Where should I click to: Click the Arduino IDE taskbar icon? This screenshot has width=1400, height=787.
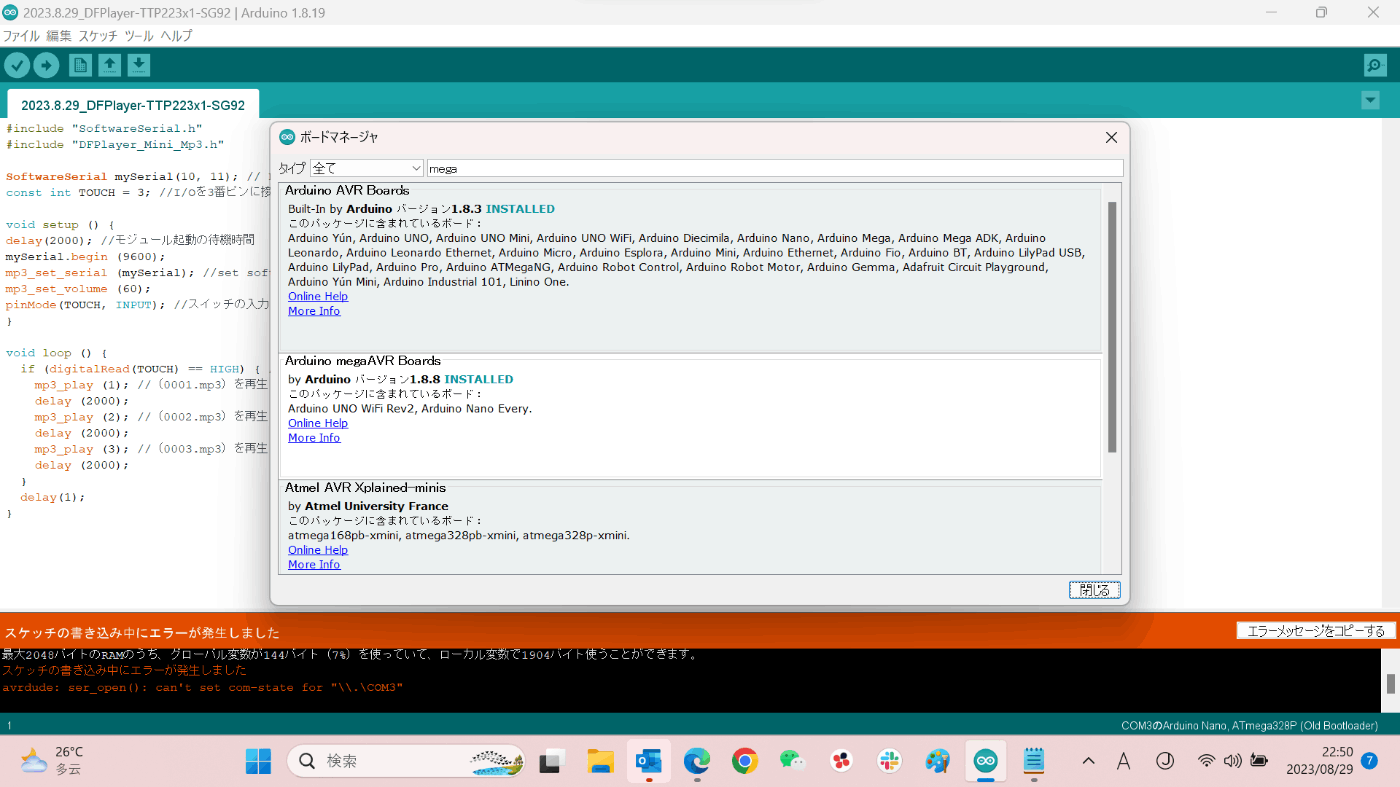986,761
